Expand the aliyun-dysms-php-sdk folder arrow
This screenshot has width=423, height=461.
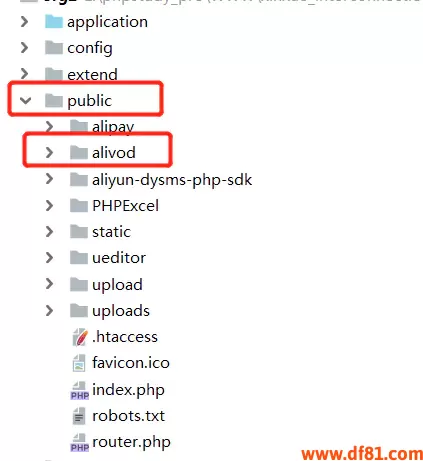pos(49,179)
